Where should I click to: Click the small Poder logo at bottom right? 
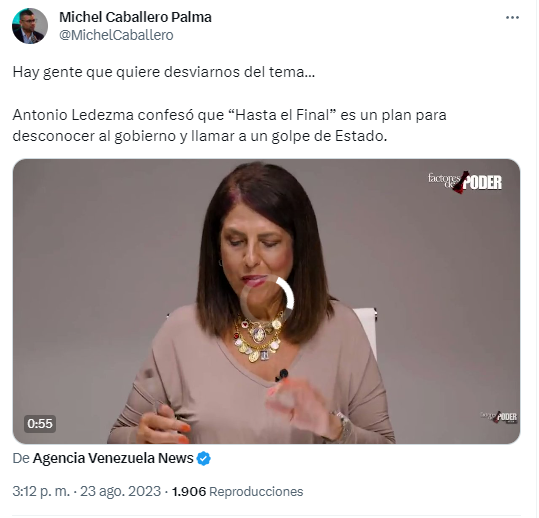click(499, 417)
